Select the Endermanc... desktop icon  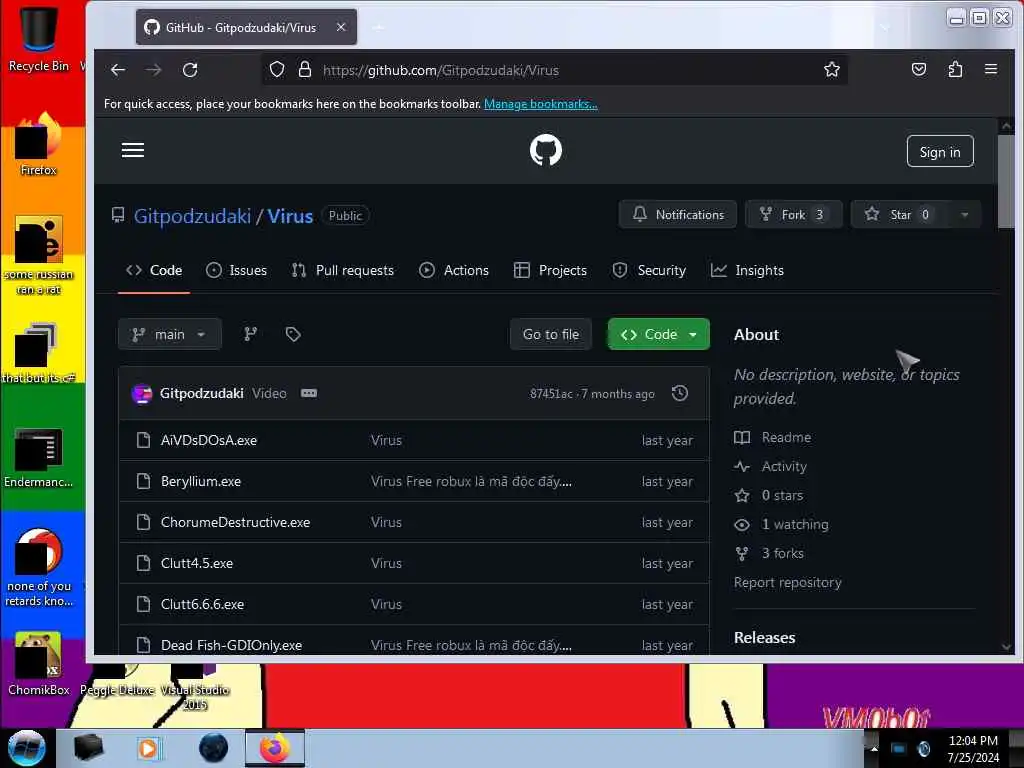click(38, 457)
